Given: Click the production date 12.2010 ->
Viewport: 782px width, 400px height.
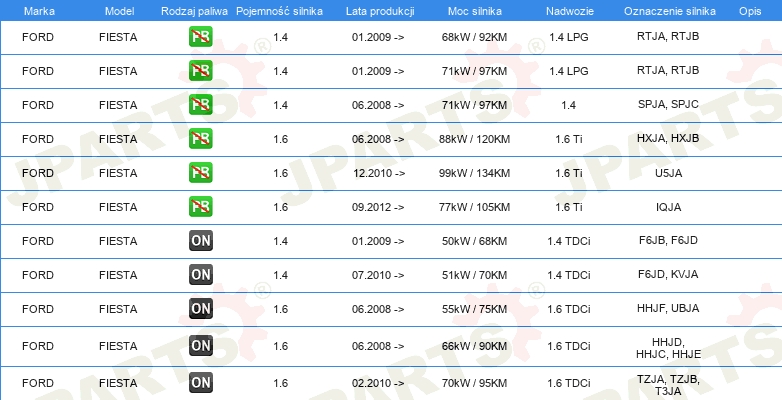Looking at the screenshot, I should 378,173.
